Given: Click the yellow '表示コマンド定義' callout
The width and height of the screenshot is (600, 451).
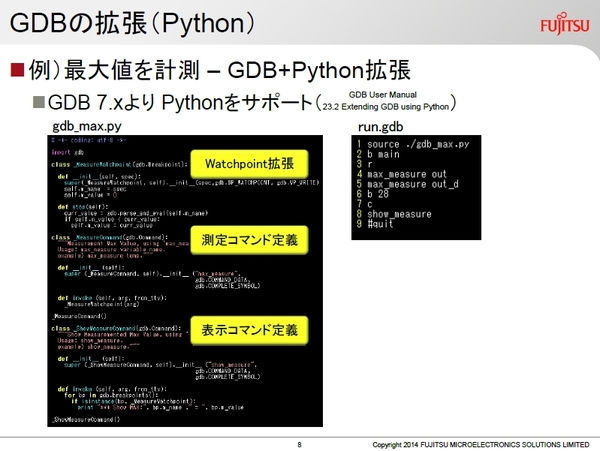Looking at the screenshot, I should click(x=249, y=330).
